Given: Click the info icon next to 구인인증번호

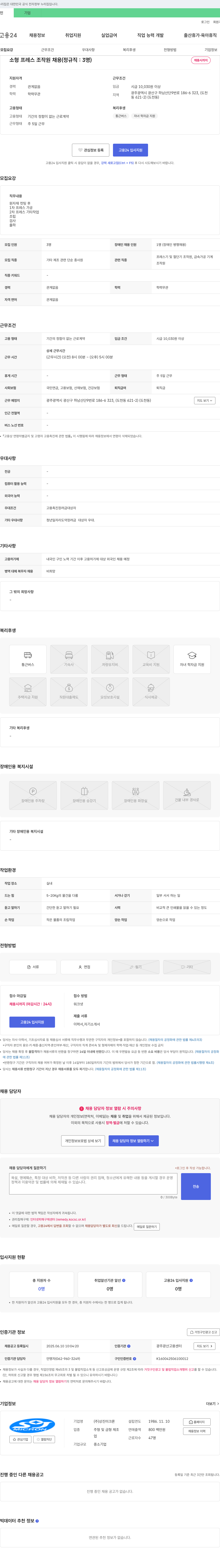Looking at the screenshot, I should (135, 1358).
